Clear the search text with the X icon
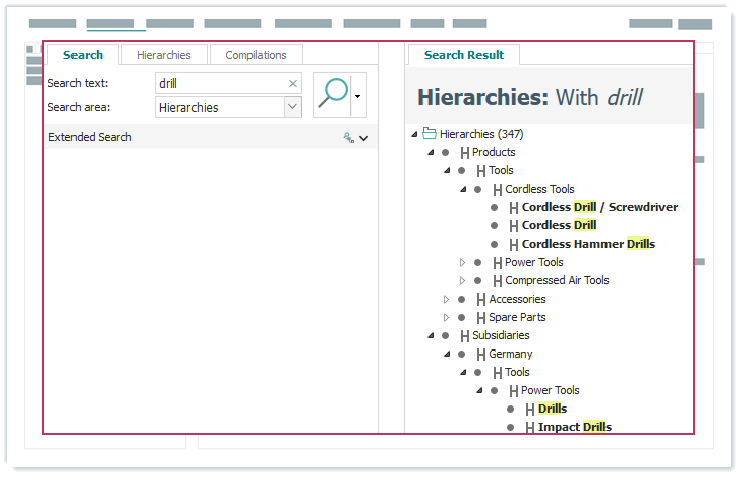This screenshot has height=477, width=741. pyautogui.click(x=293, y=84)
